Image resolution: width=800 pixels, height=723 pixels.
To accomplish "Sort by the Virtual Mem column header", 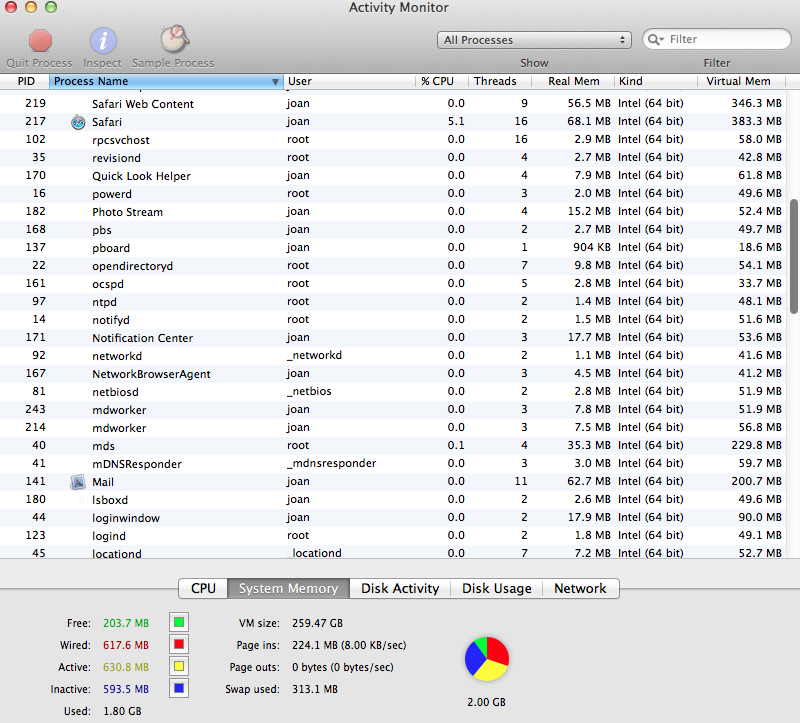I will tap(741, 82).
